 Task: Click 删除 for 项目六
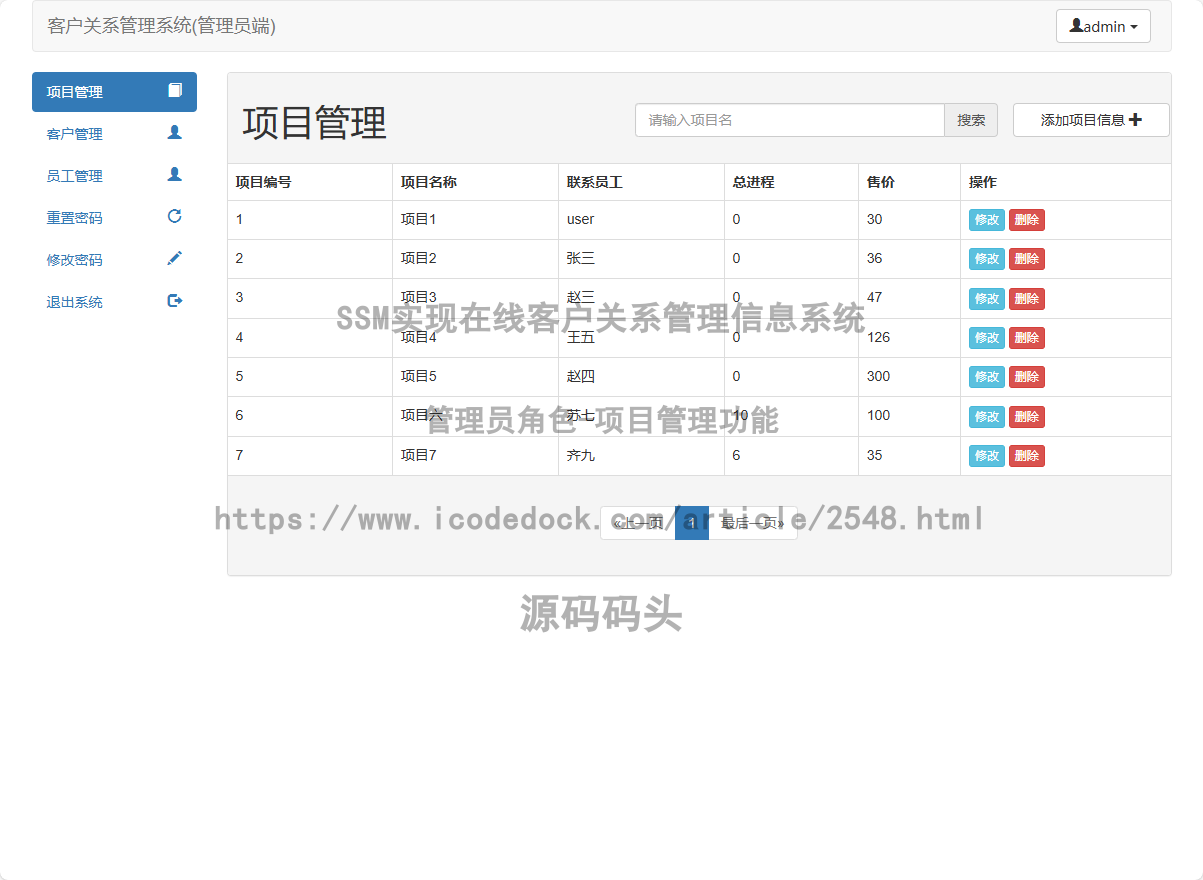pyautogui.click(x=1027, y=417)
